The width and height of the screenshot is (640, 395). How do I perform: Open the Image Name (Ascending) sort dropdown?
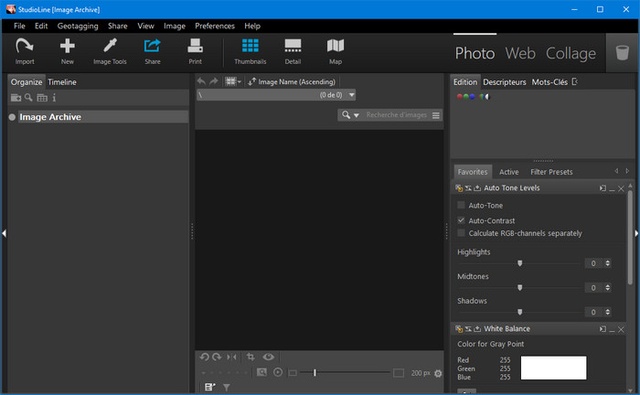pyautogui.click(x=292, y=82)
